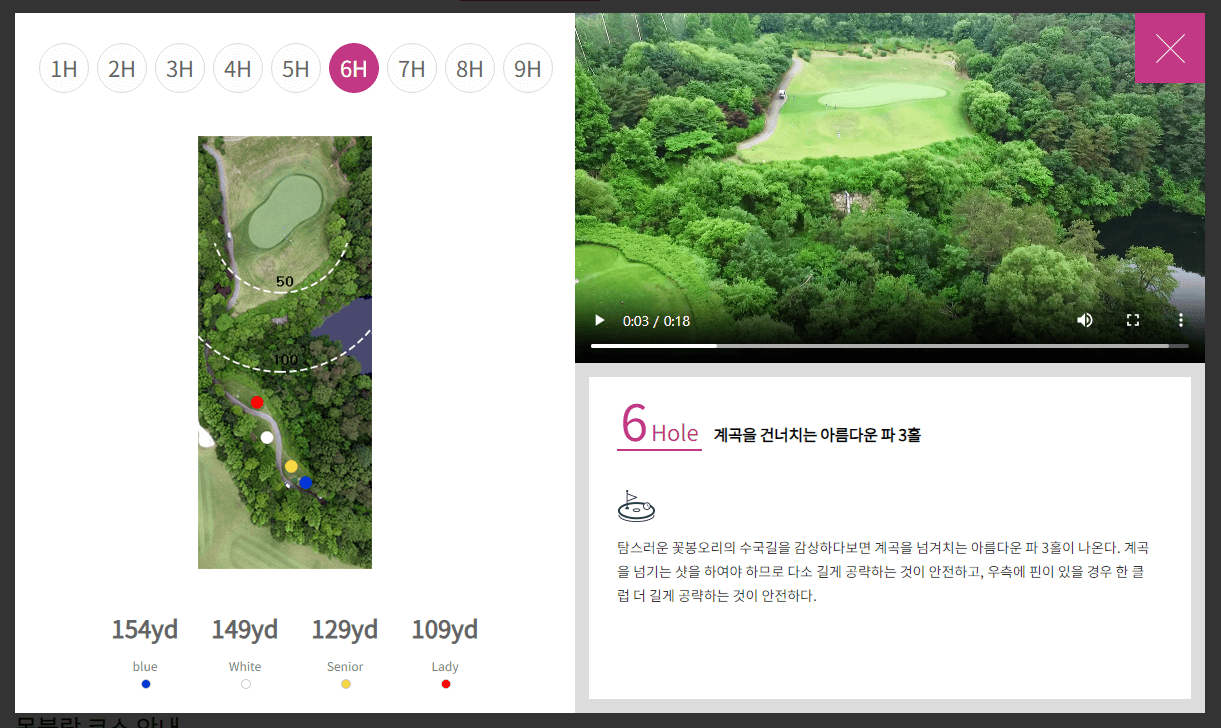This screenshot has height=728, width=1221.
Task: Click the yellow Senior tee dot marker
Action: pos(345,683)
